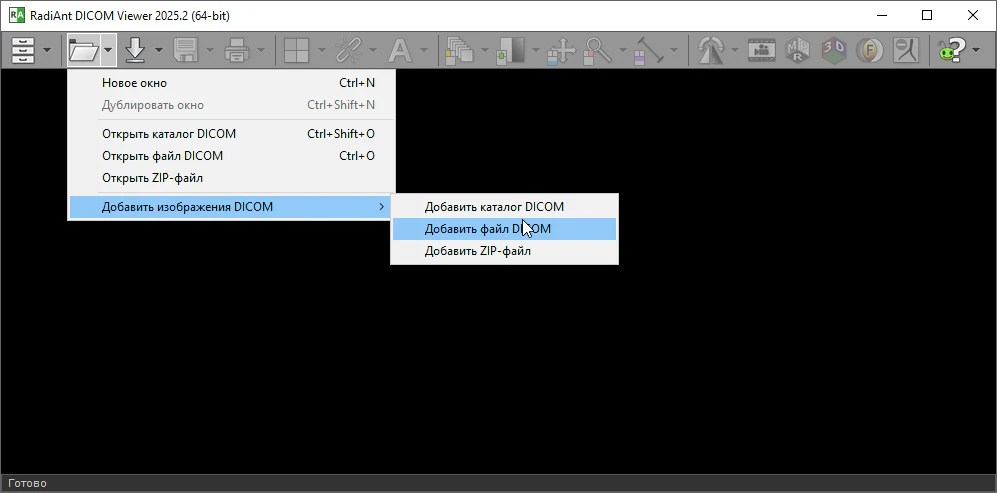Expand the export icon dropdown arrow
Image resolution: width=997 pixels, height=493 pixels.
point(159,49)
